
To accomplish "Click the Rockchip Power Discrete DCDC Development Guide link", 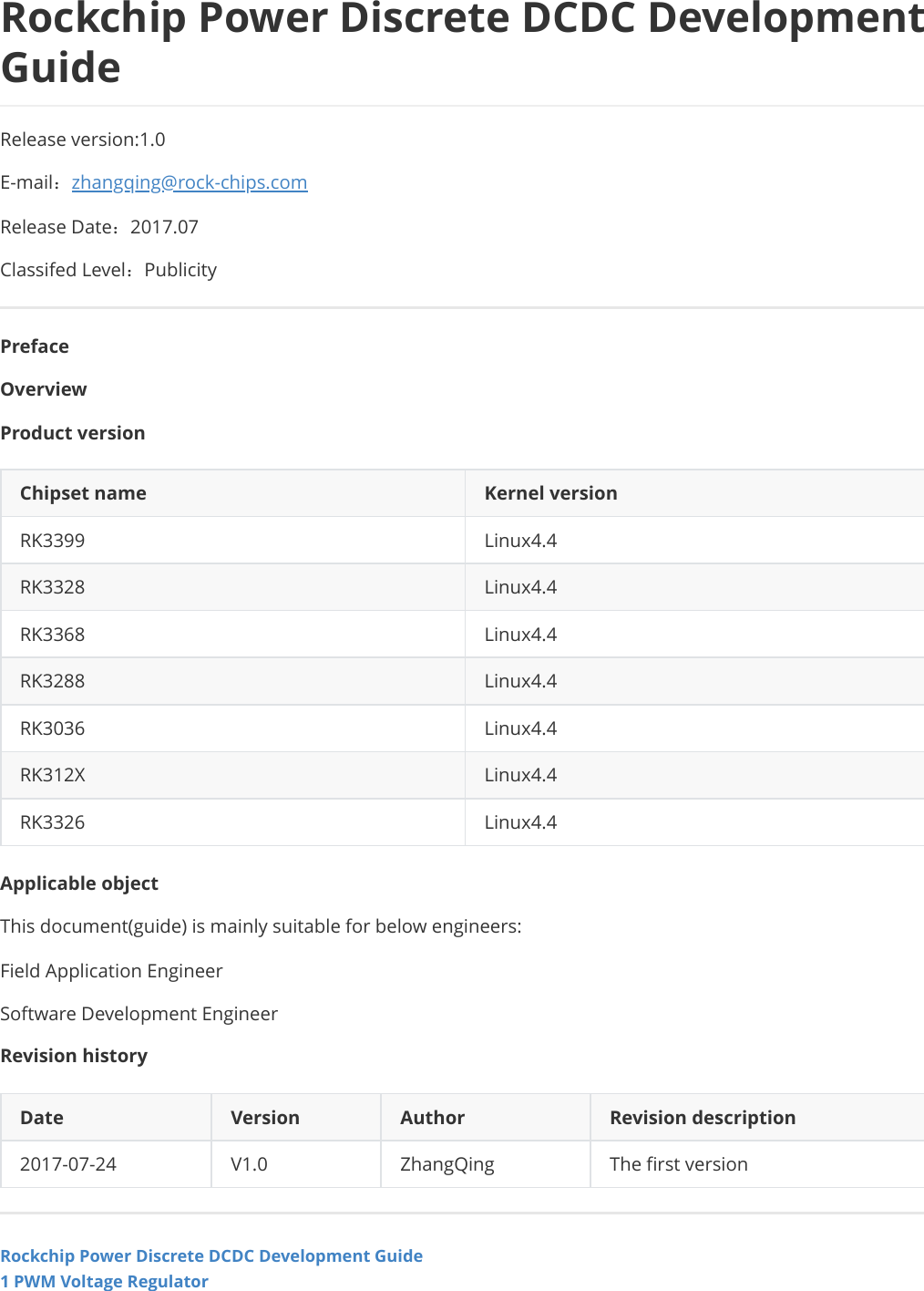I will coord(210,1255).
